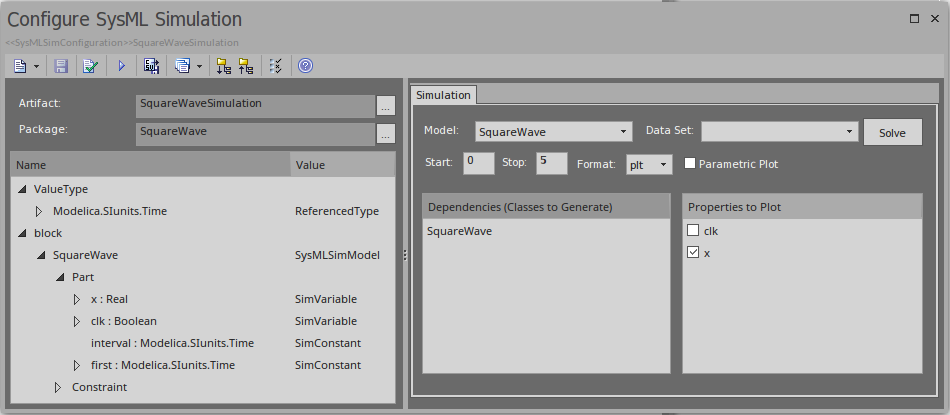The height and width of the screenshot is (415, 950).
Task: Click the collapse all tree icon
Action: click(x=245, y=66)
